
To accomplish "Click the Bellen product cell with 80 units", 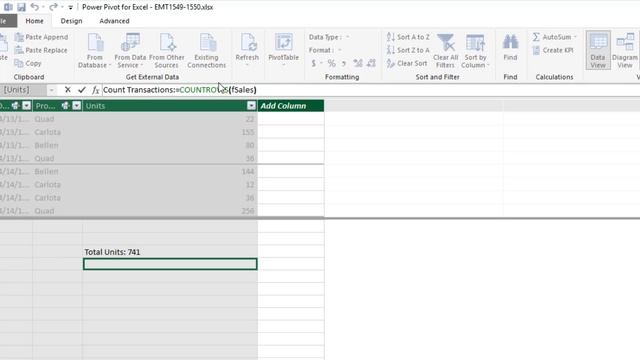I will [58, 145].
